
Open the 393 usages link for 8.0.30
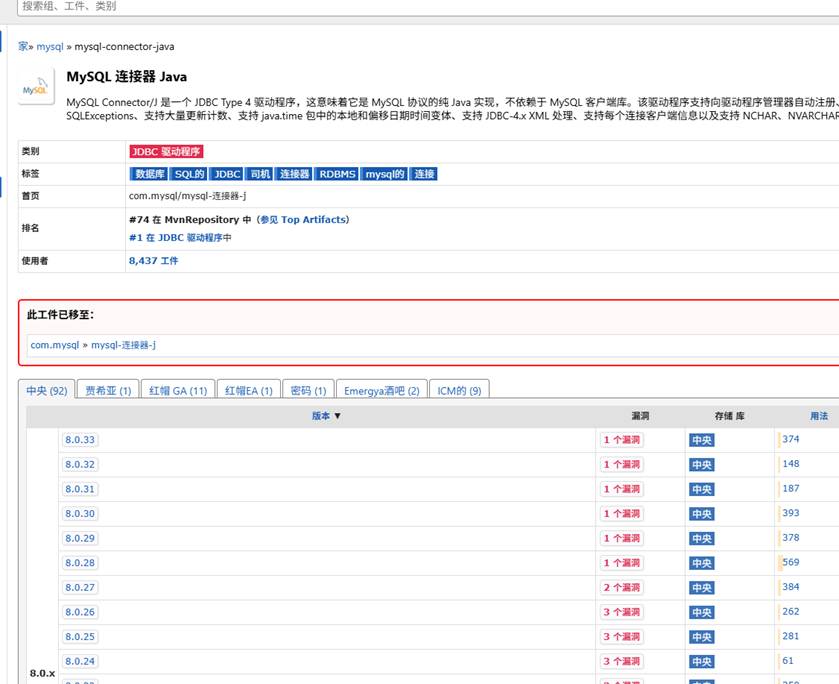tap(790, 513)
